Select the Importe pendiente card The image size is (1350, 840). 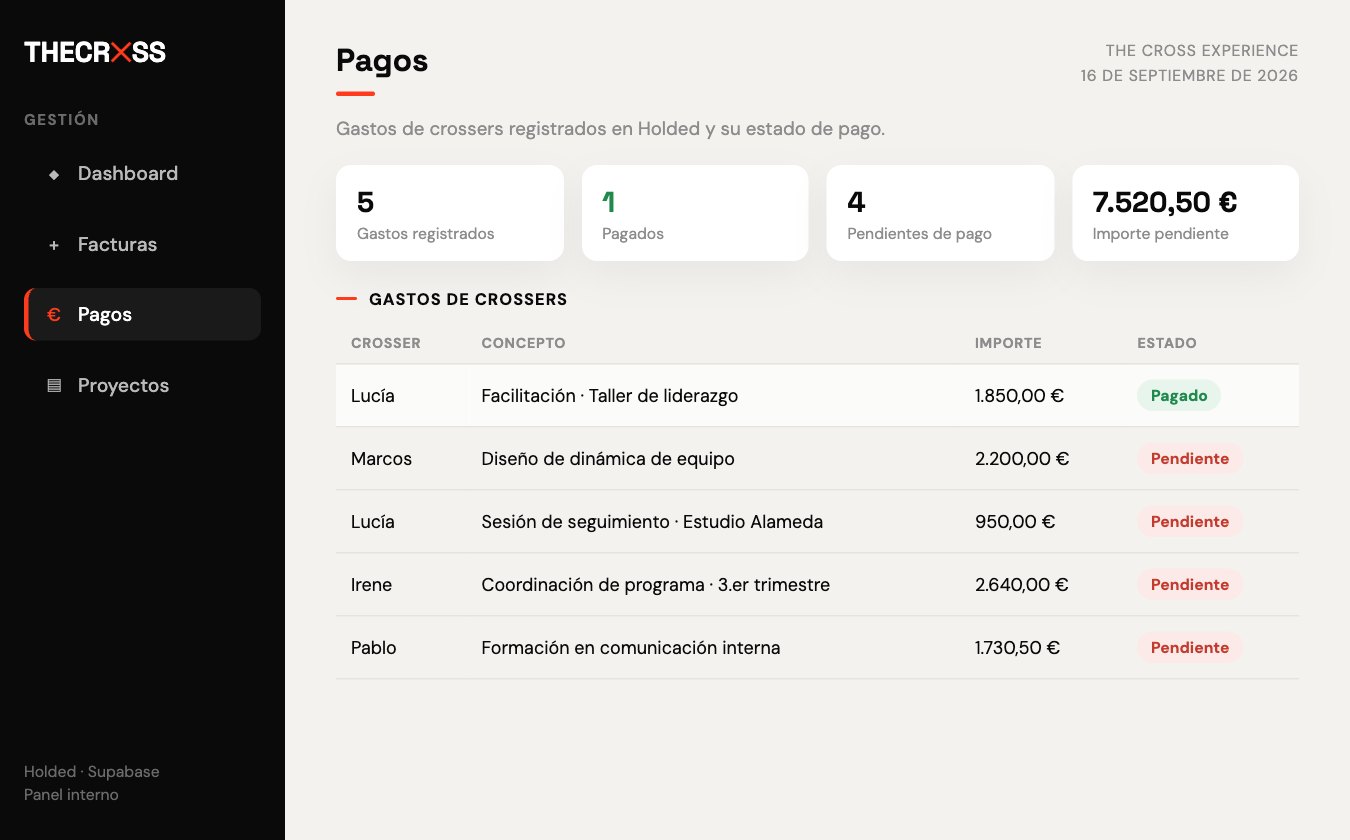tap(1186, 213)
